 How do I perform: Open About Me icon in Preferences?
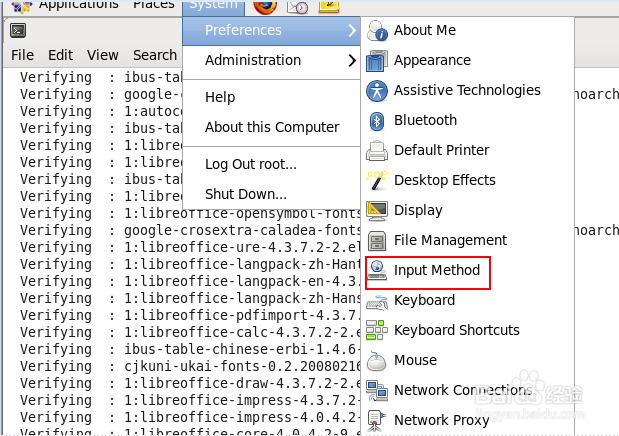tap(377, 31)
